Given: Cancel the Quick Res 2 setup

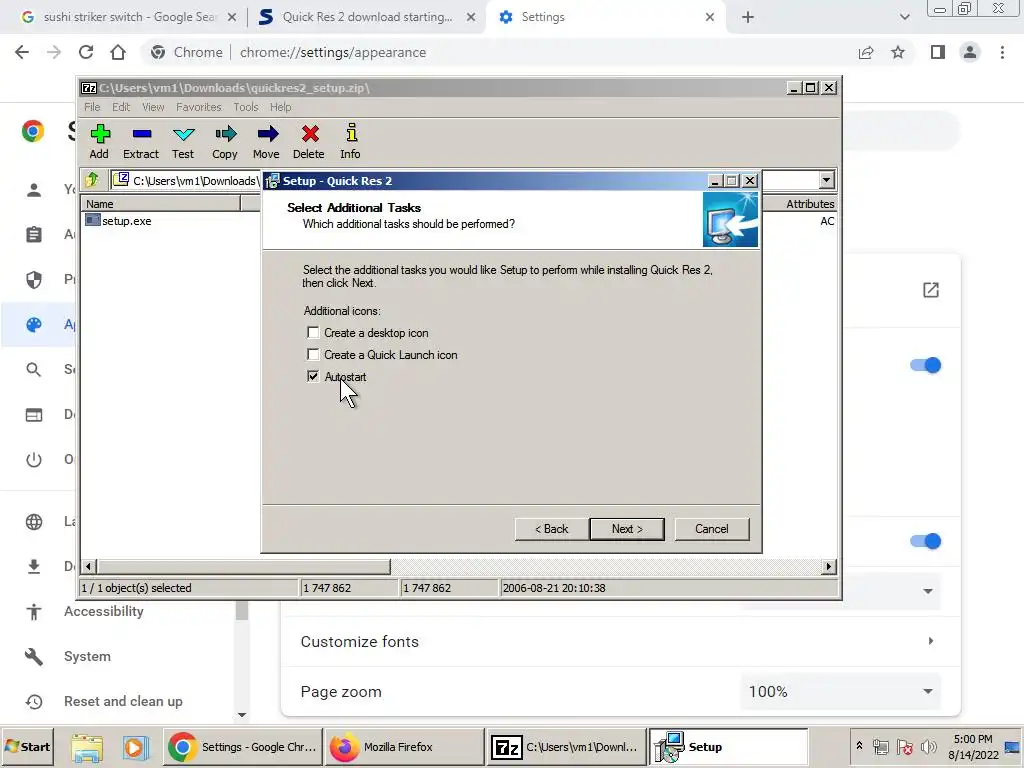Looking at the screenshot, I should (x=711, y=529).
